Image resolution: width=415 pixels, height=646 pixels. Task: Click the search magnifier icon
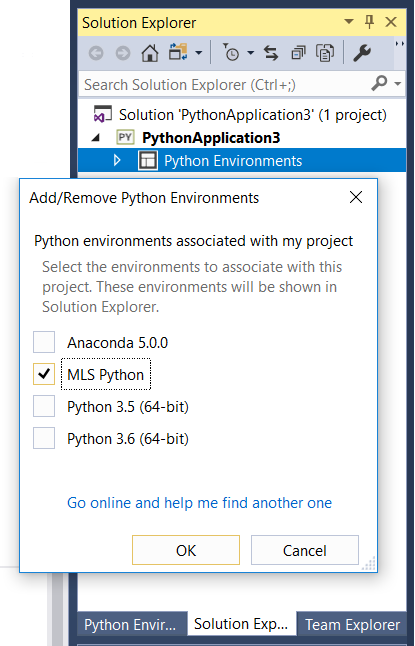[379, 84]
